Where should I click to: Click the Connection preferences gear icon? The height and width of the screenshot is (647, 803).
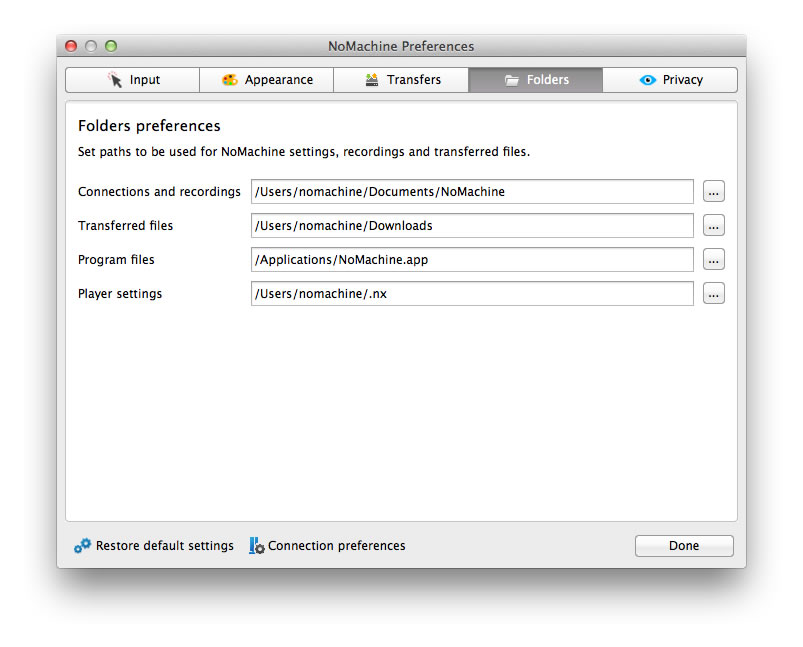257,546
